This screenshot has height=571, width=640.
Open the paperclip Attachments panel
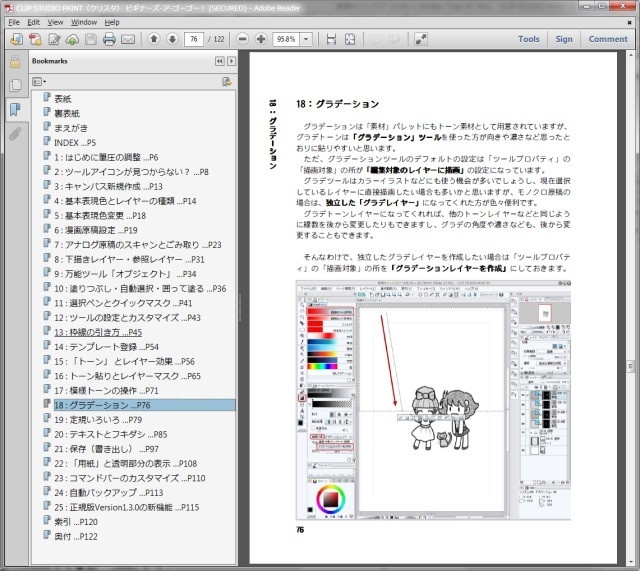pos(14,133)
